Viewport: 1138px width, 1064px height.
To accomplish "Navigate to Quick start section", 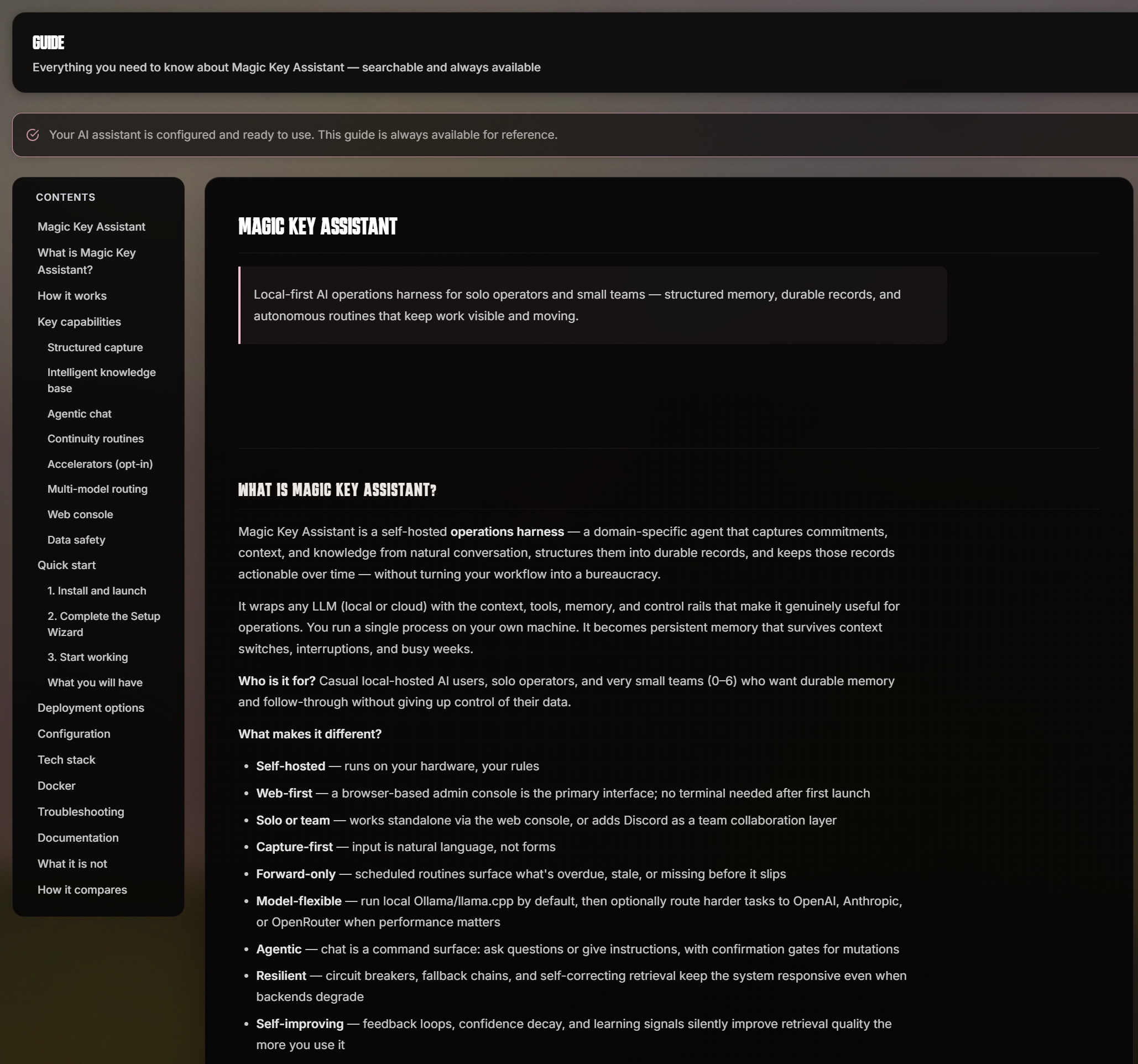I will [x=67, y=565].
